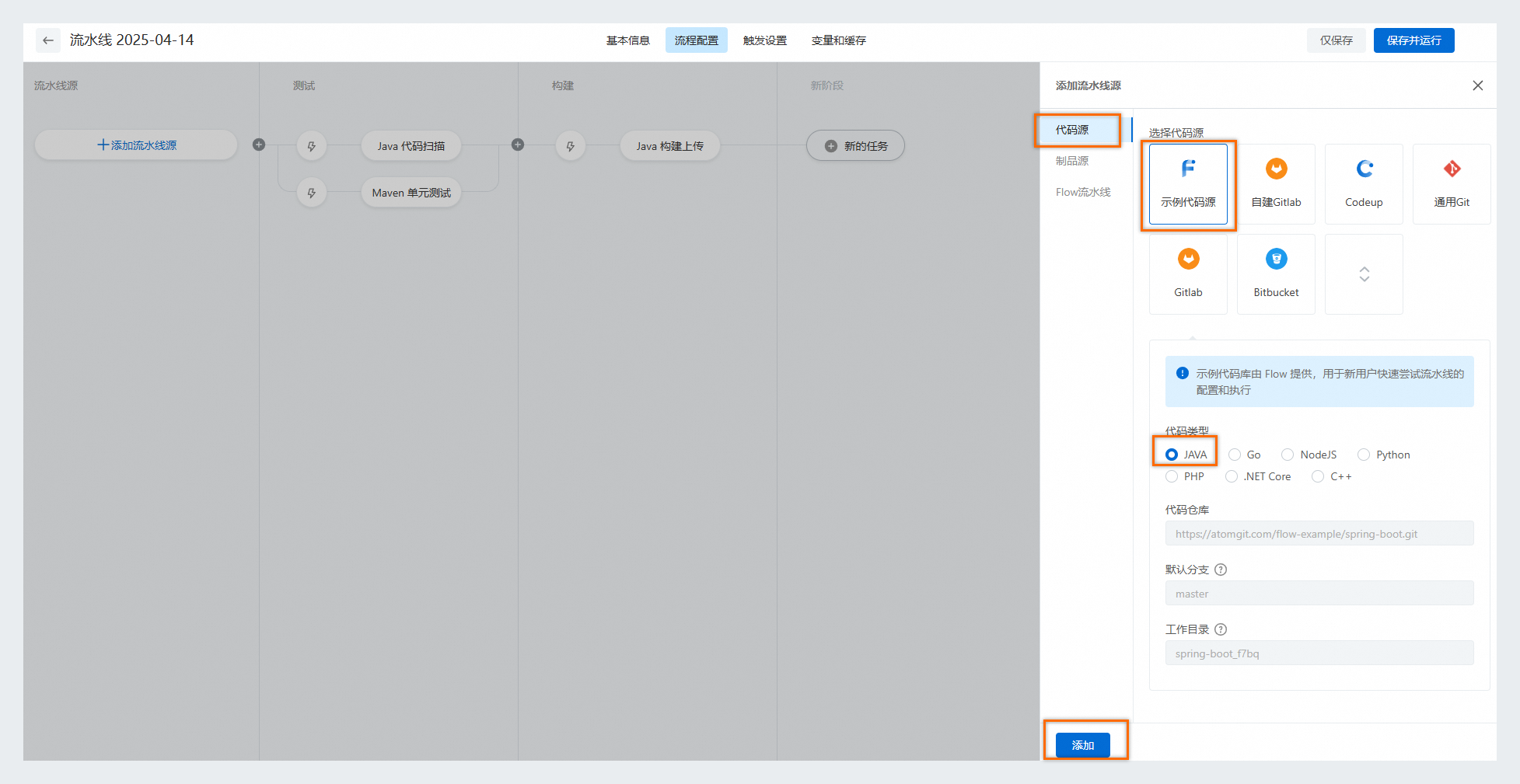Screen dimensions: 1520x784
Task: Click the 保存并运行 button
Action: 1414,40
